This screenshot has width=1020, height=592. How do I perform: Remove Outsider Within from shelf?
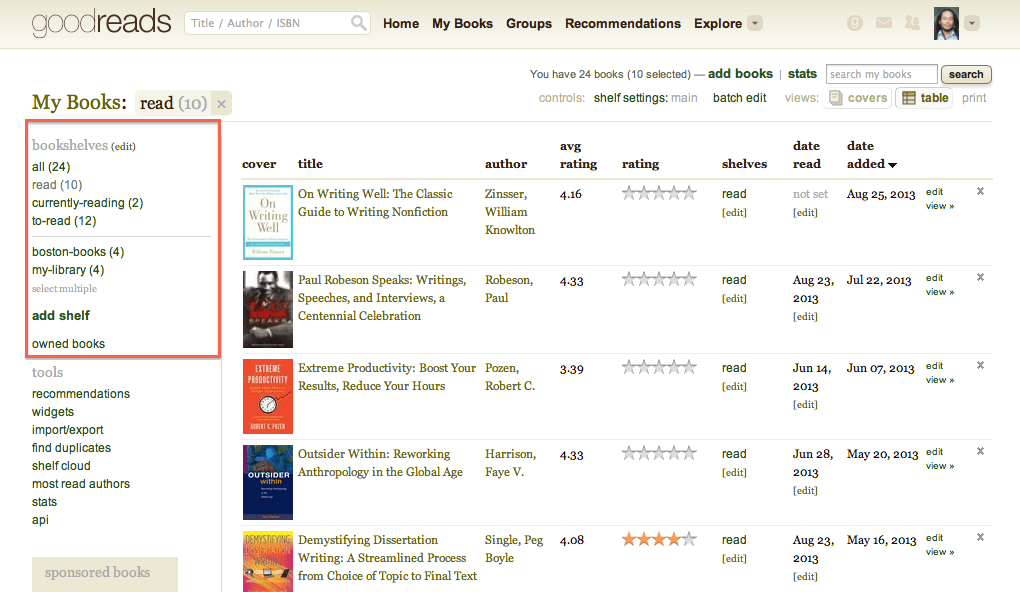coord(980,451)
